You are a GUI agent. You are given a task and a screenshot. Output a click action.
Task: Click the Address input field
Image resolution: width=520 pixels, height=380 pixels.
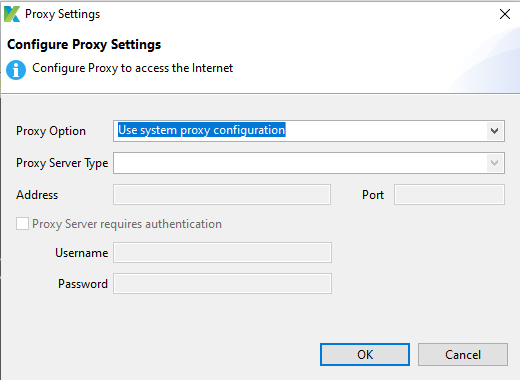click(x=222, y=195)
